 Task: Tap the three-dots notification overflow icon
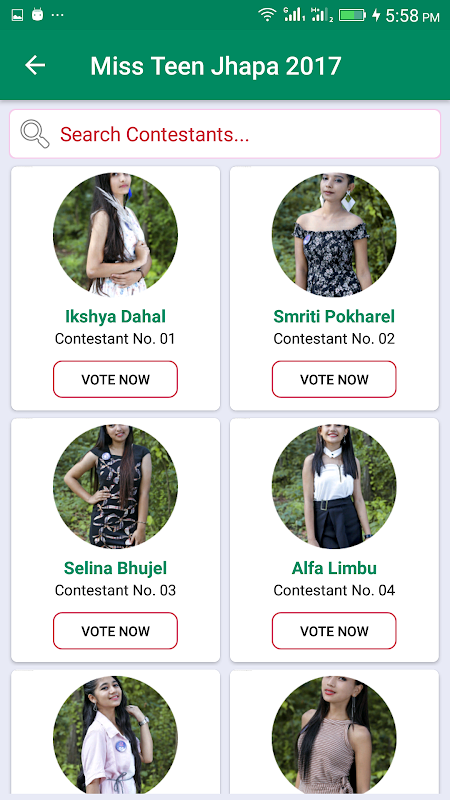[57, 15]
